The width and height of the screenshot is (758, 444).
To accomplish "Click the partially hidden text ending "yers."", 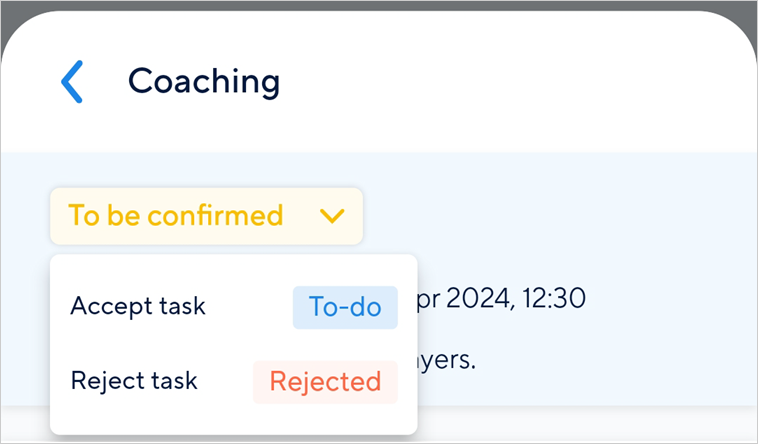I will (x=450, y=358).
